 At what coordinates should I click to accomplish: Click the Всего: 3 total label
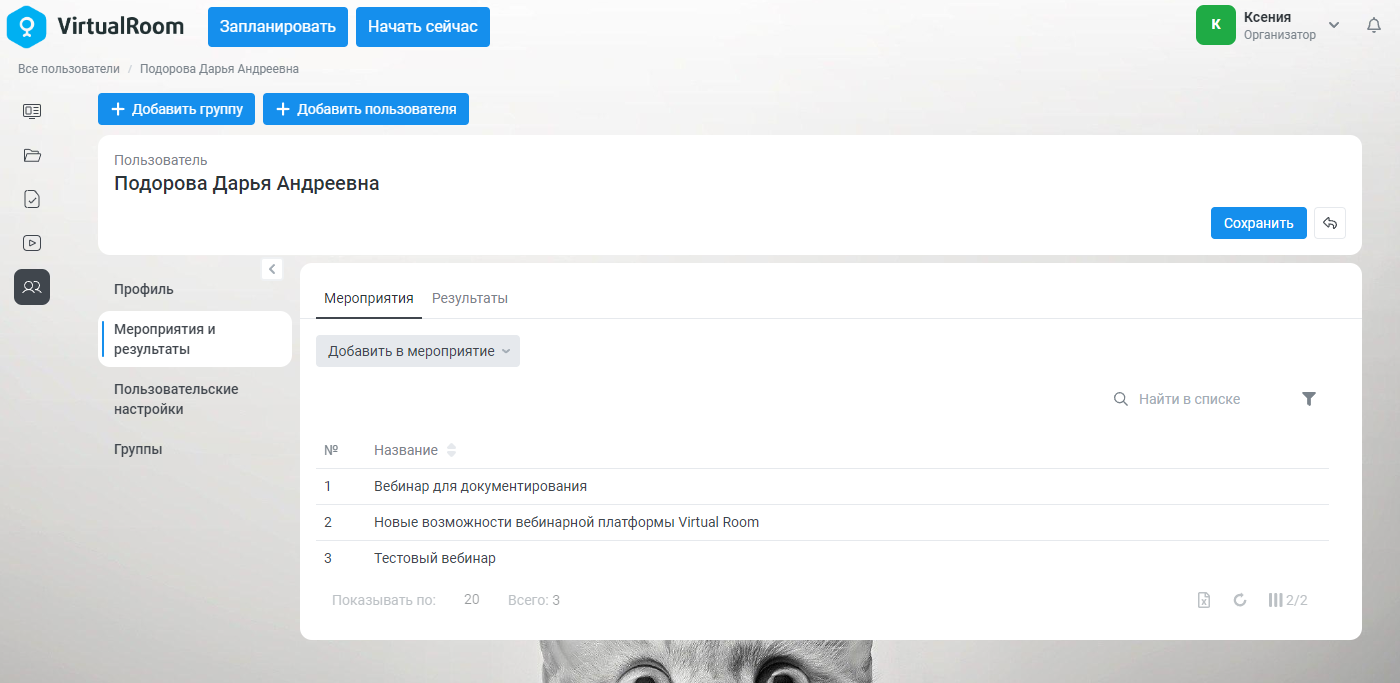(x=534, y=600)
